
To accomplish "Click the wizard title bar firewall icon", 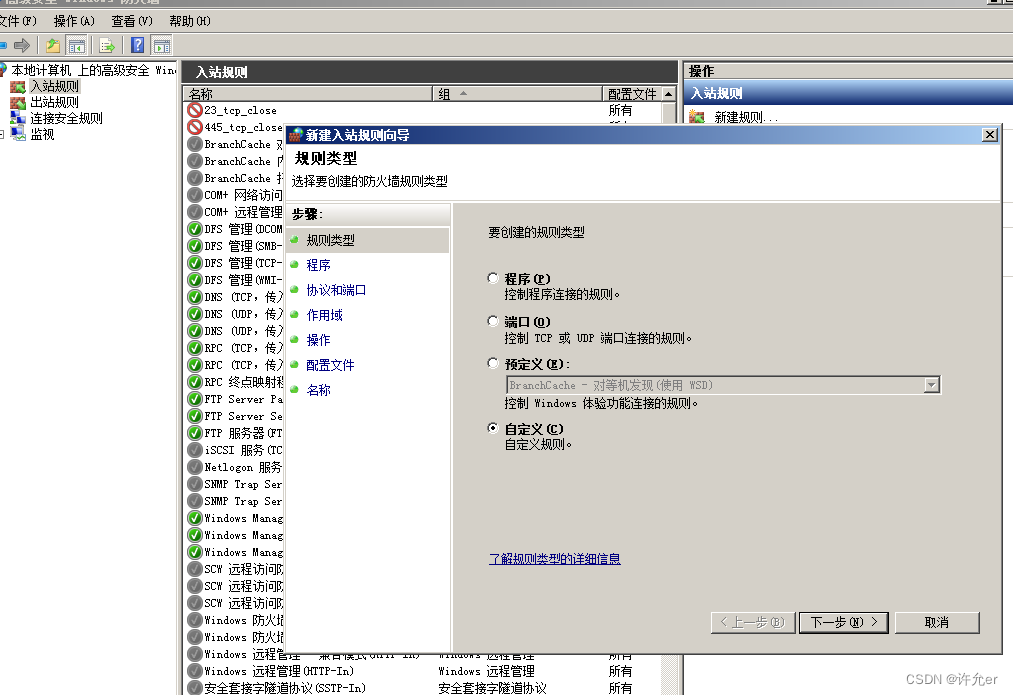I will tap(295, 135).
